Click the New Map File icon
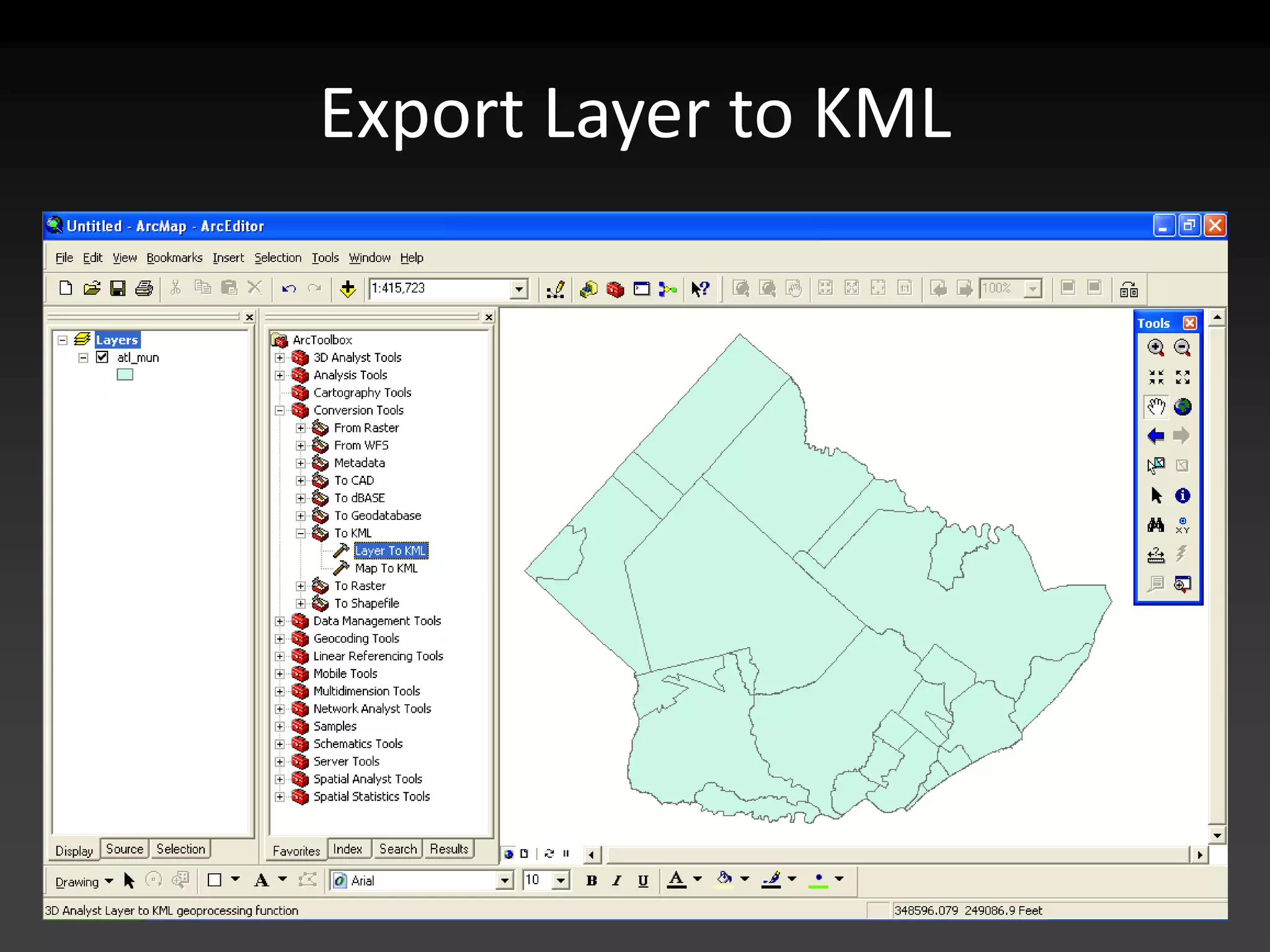This screenshot has width=1270, height=952. (65, 288)
